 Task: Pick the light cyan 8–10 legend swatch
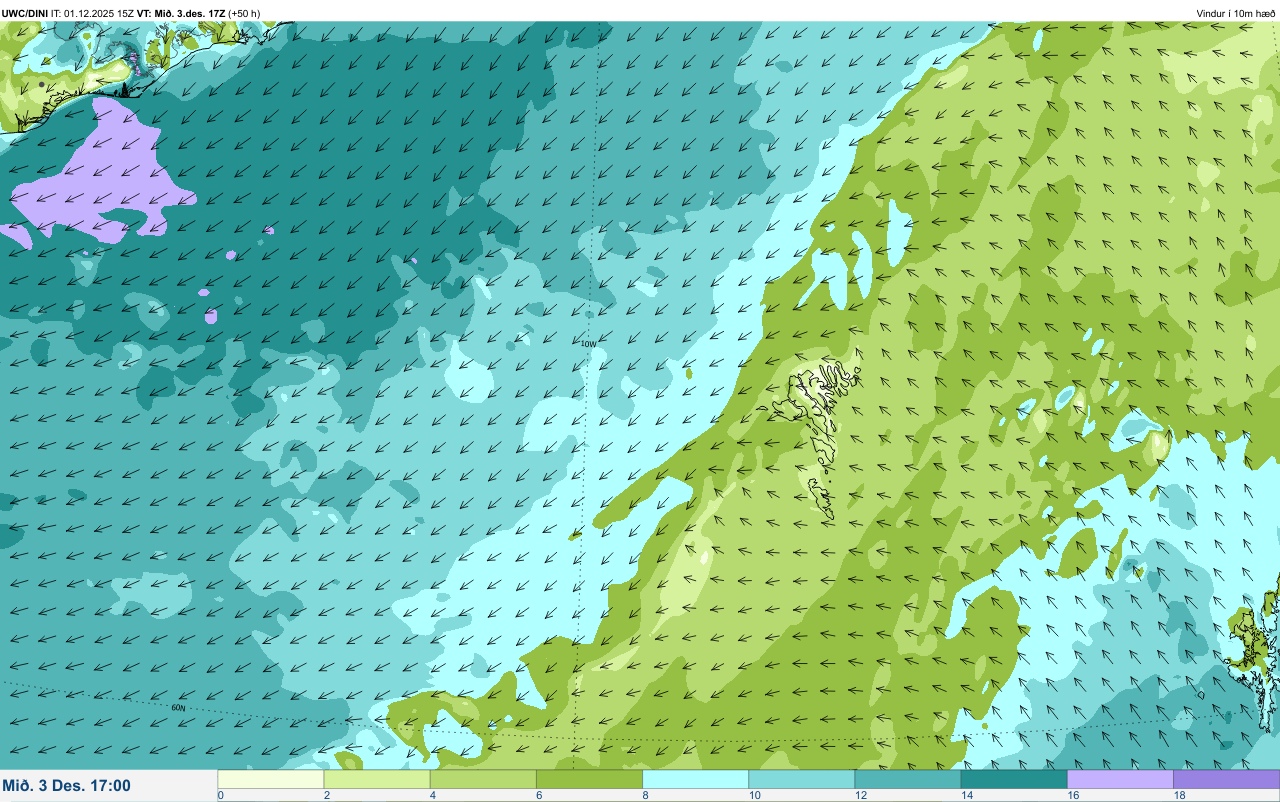click(x=695, y=779)
